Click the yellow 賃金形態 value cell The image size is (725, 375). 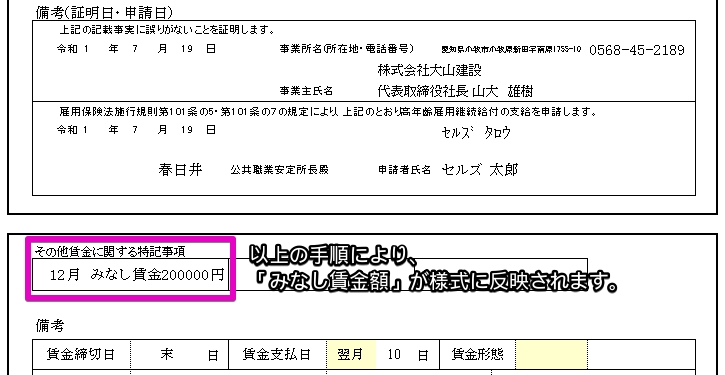[552, 355]
